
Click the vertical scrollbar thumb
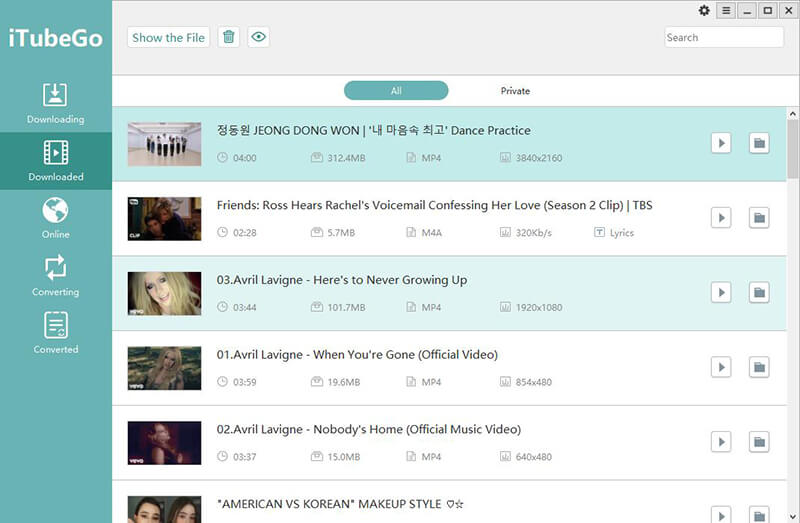pos(793,150)
